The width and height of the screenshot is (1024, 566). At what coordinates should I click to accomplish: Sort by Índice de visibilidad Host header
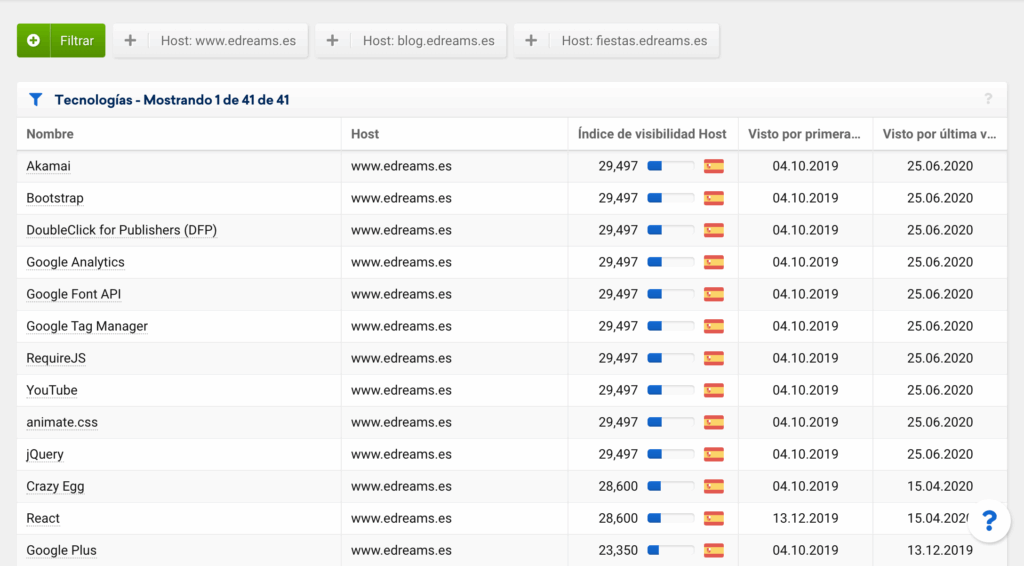652,134
